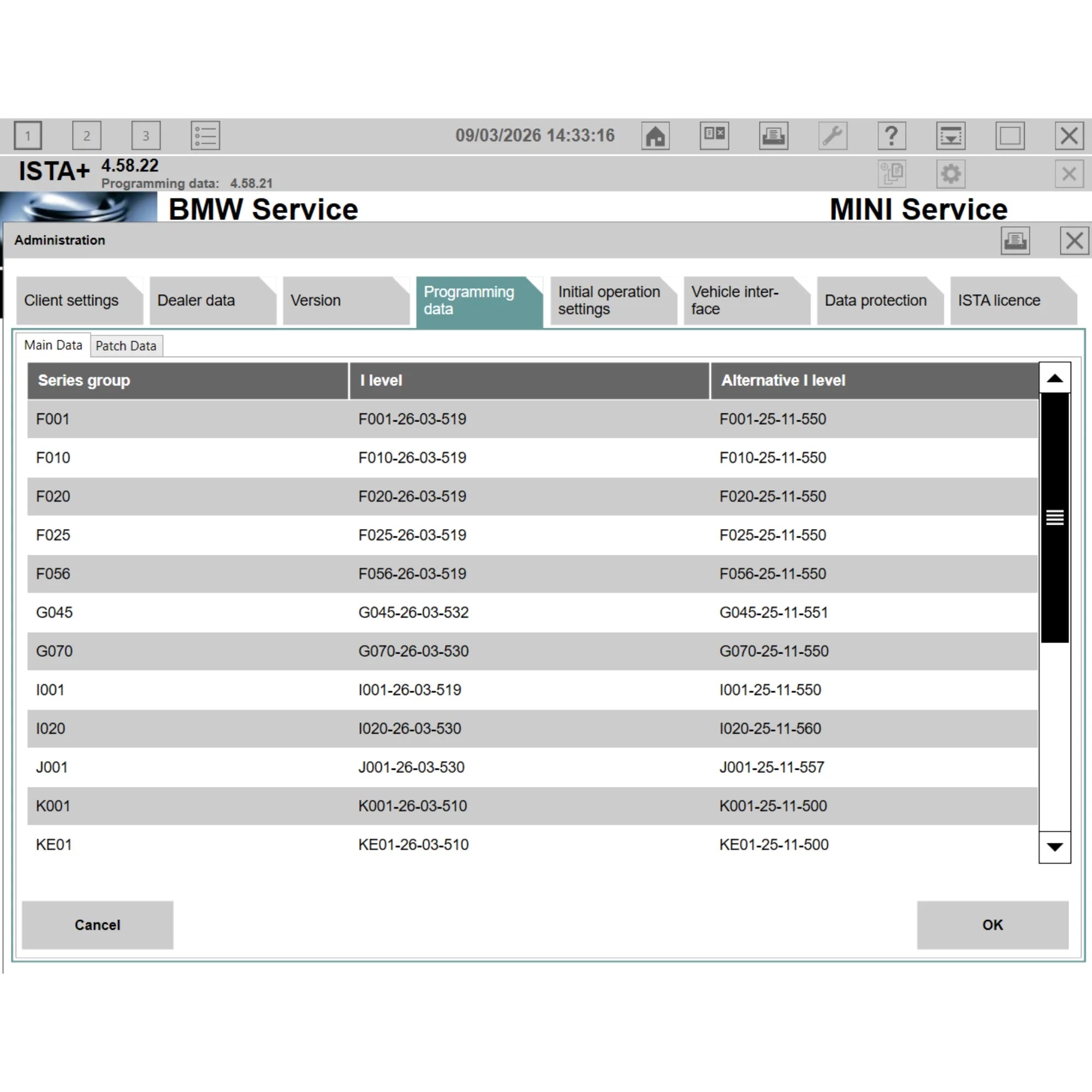This screenshot has width=1092, height=1092.
Task: Open the Initial operation settings tab
Action: click(x=608, y=300)
